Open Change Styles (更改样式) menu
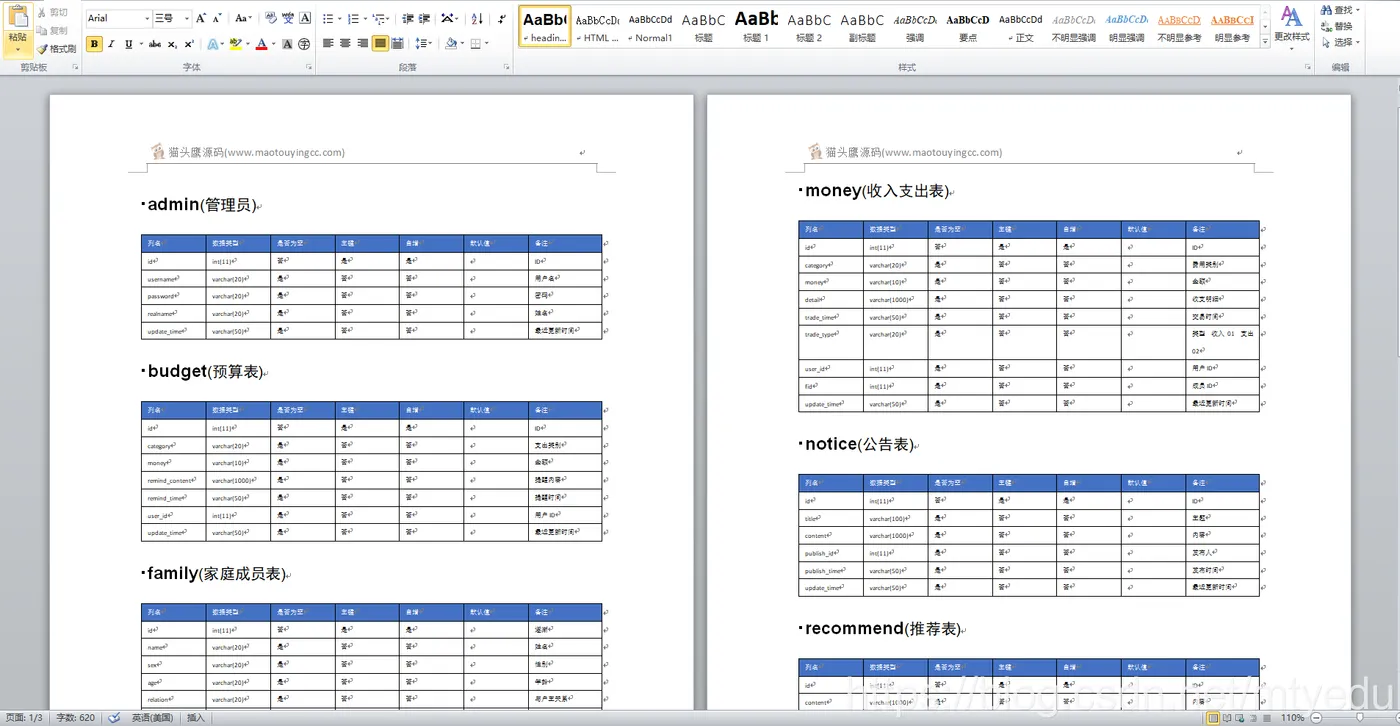Image resolution: width=1400 pixels, height=726 pixels. [1292, 28]
